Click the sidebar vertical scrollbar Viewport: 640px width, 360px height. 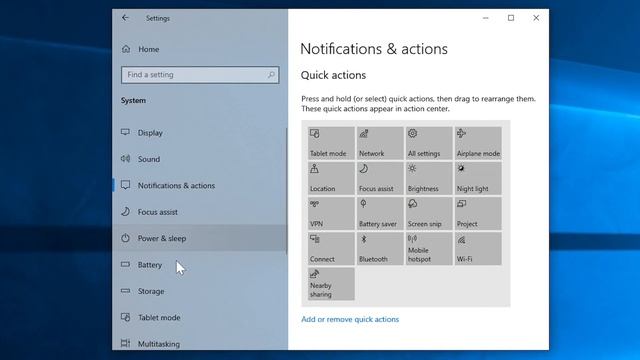(287, 191)
